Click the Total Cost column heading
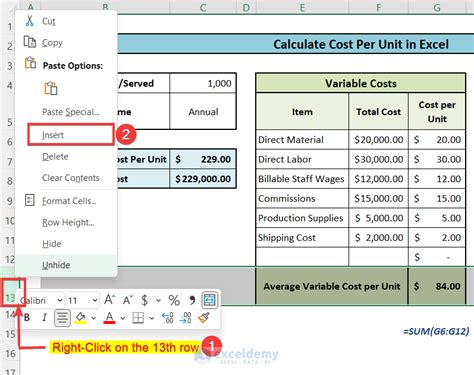This screenshot has height=375, width=474. (378, 111)
